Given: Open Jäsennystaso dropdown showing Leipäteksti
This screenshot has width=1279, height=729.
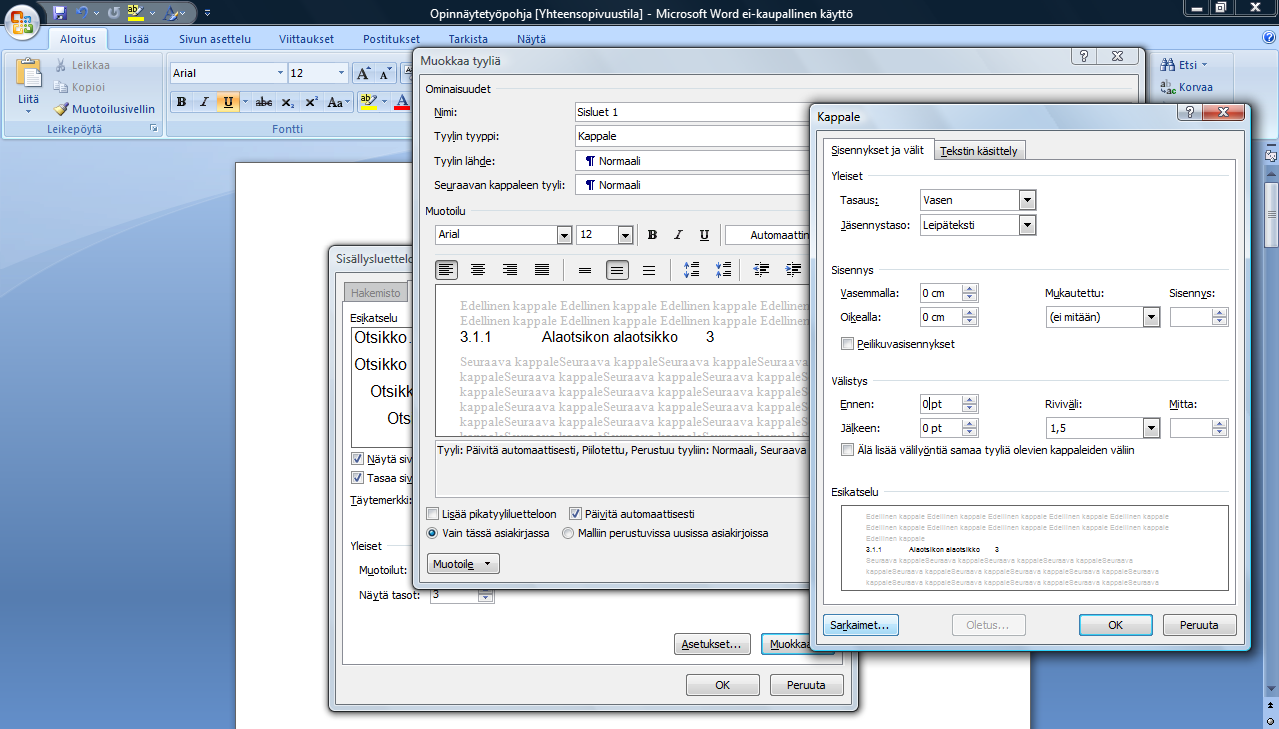Looking at the screenshot, I should [x=1027, y=225].
